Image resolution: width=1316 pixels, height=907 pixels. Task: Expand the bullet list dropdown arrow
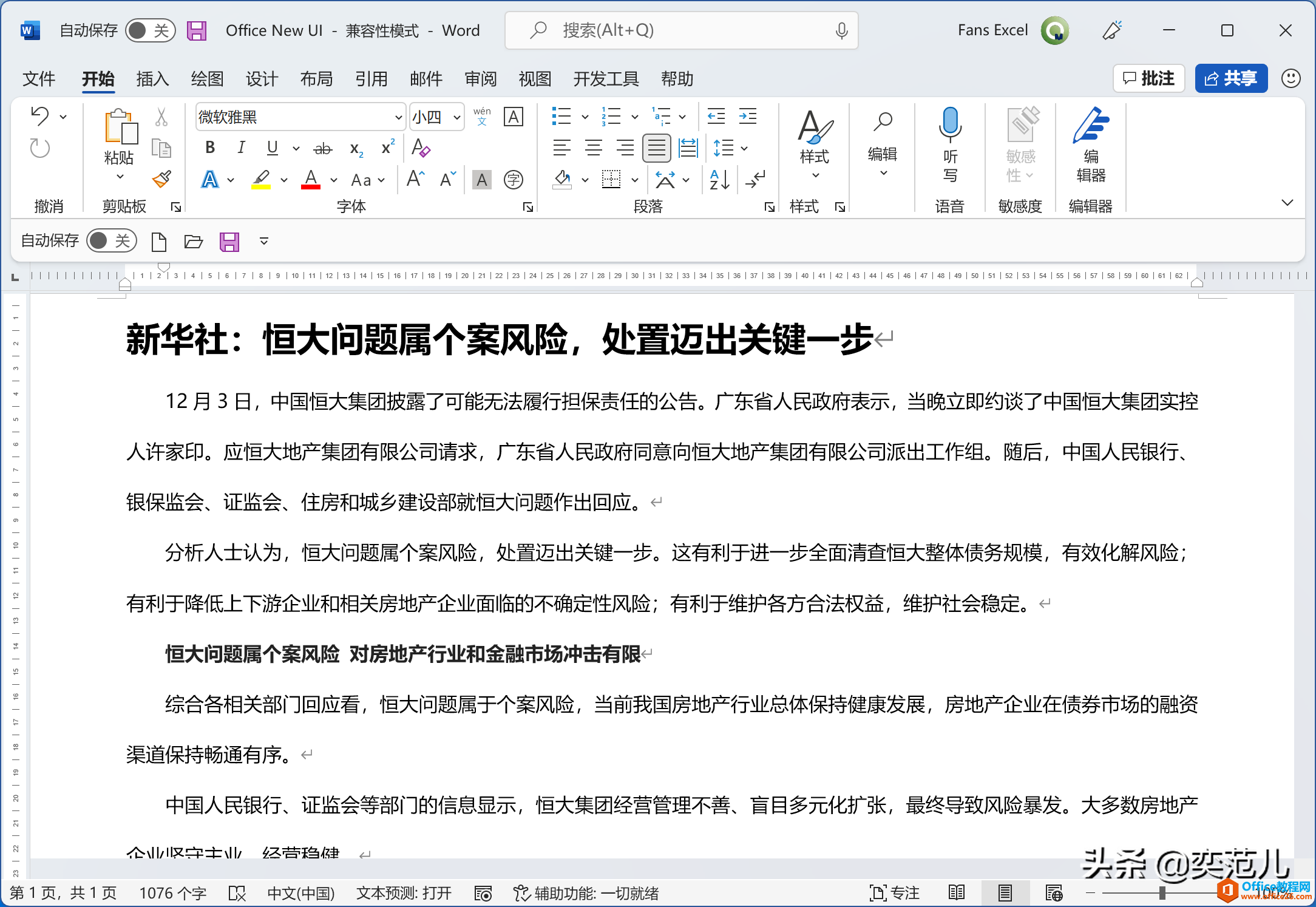[x=585, y=117]
